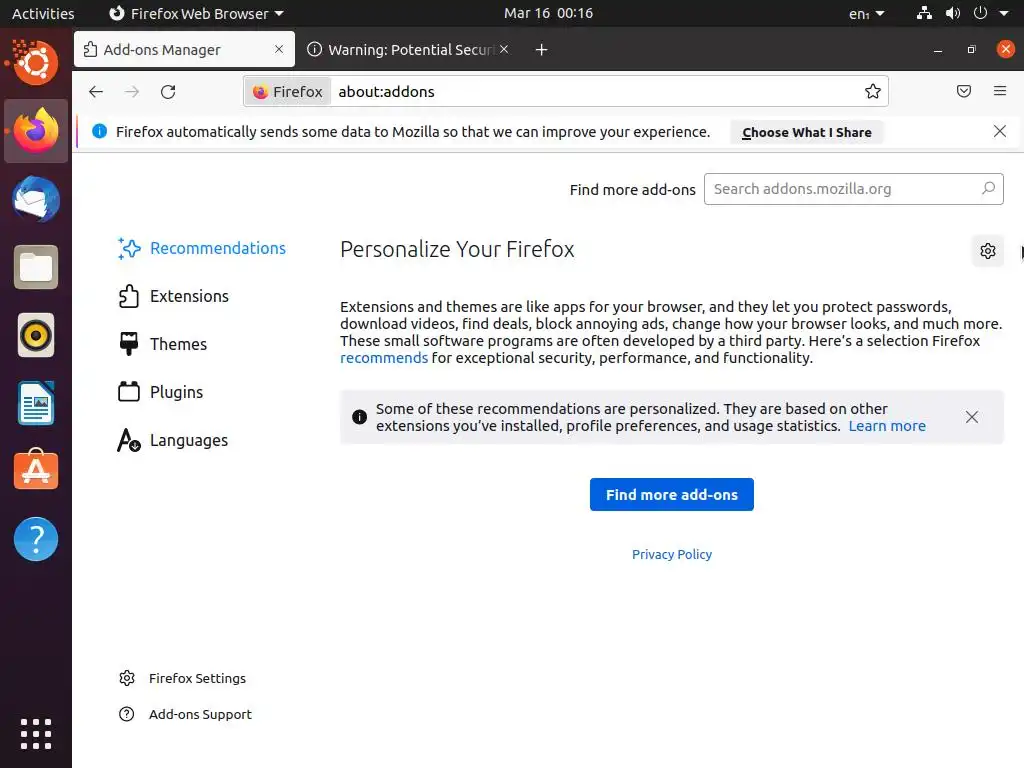Open Thunderbird mail from dock
Image resolution: width=1024 pixels, height=768 pixels.
36,199
